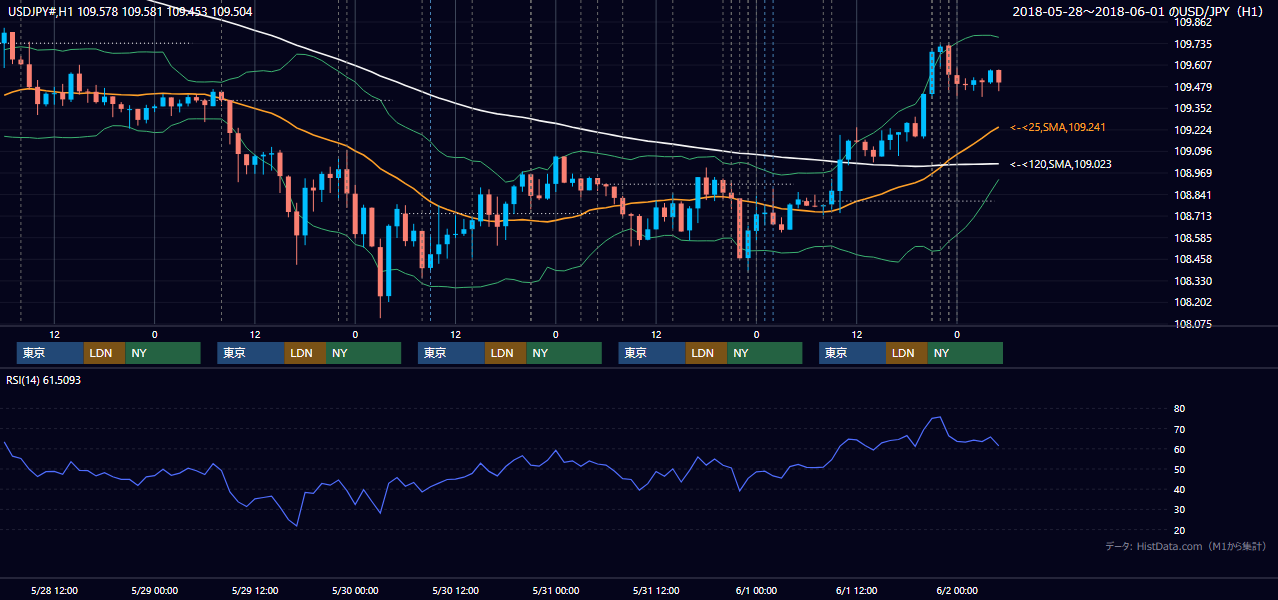The image size is (1278, 600).
Task: Click the 5/30 00:00 time axis label
Action: pos(355,590)
